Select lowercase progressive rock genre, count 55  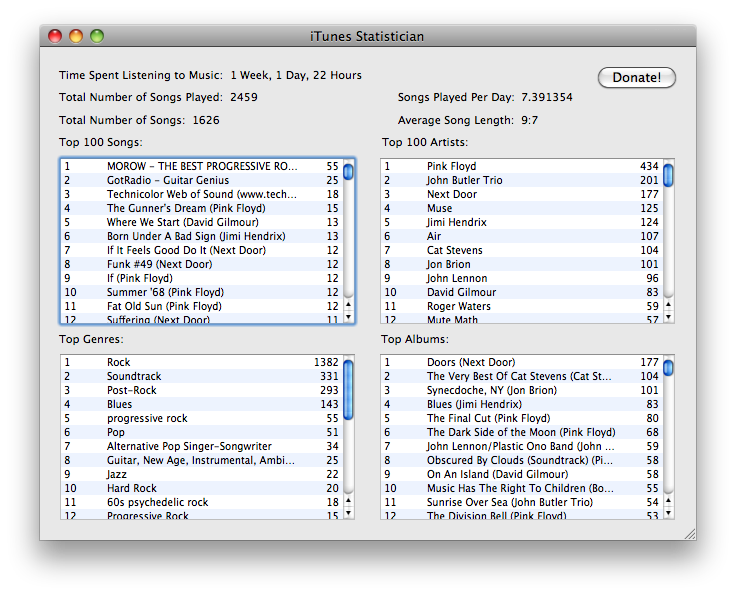coord(202,419)
